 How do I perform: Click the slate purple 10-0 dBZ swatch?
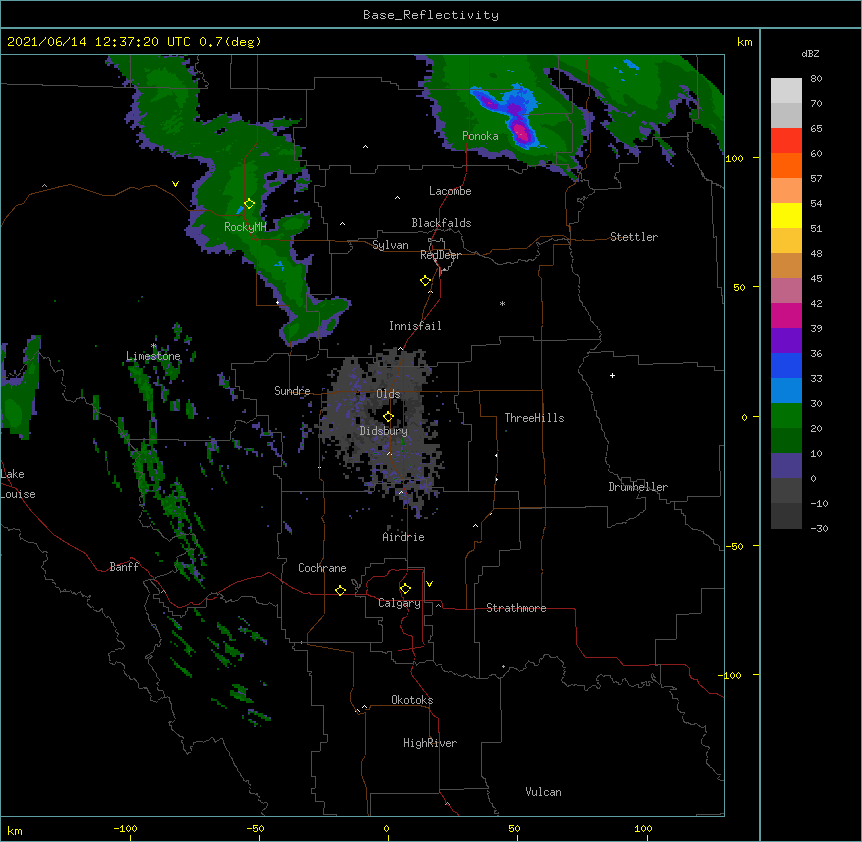click(786, 466)
